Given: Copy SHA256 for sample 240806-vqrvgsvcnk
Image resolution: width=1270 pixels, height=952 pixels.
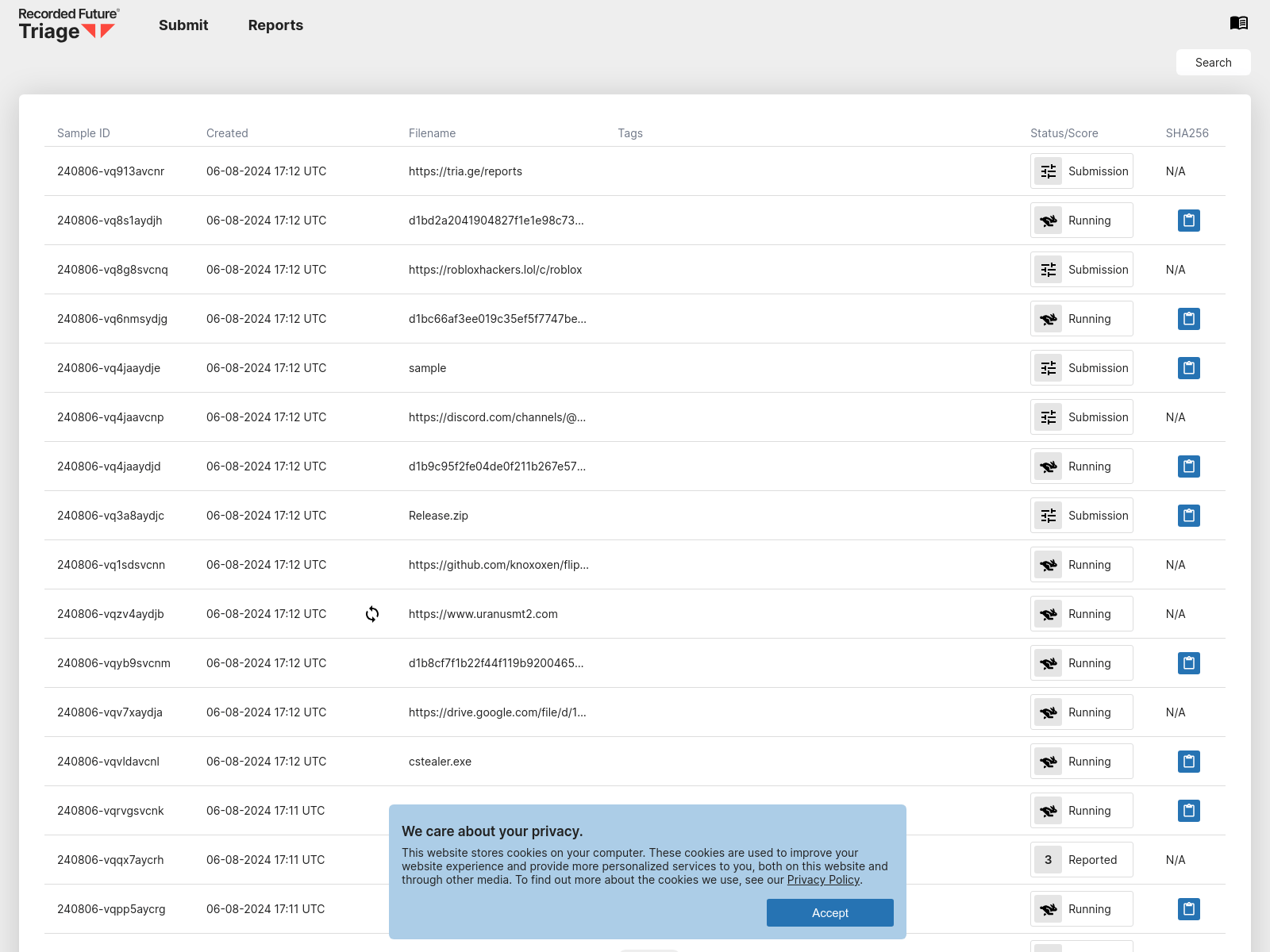Looking at the screenshot, I should coord(1188,811).
